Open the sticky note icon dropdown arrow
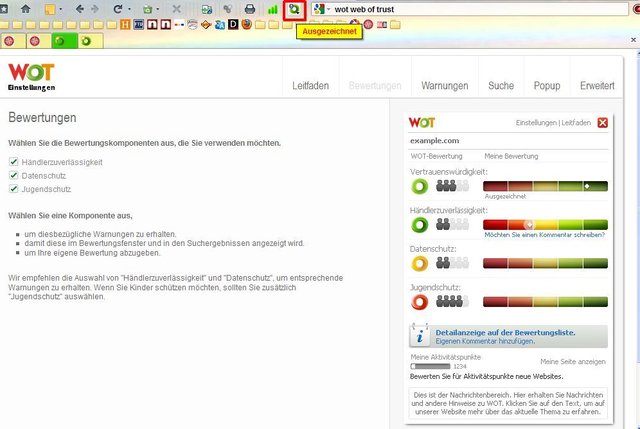The height and width of the screenshot is (429, 640). pyautogui.click(x=60, y=9)
